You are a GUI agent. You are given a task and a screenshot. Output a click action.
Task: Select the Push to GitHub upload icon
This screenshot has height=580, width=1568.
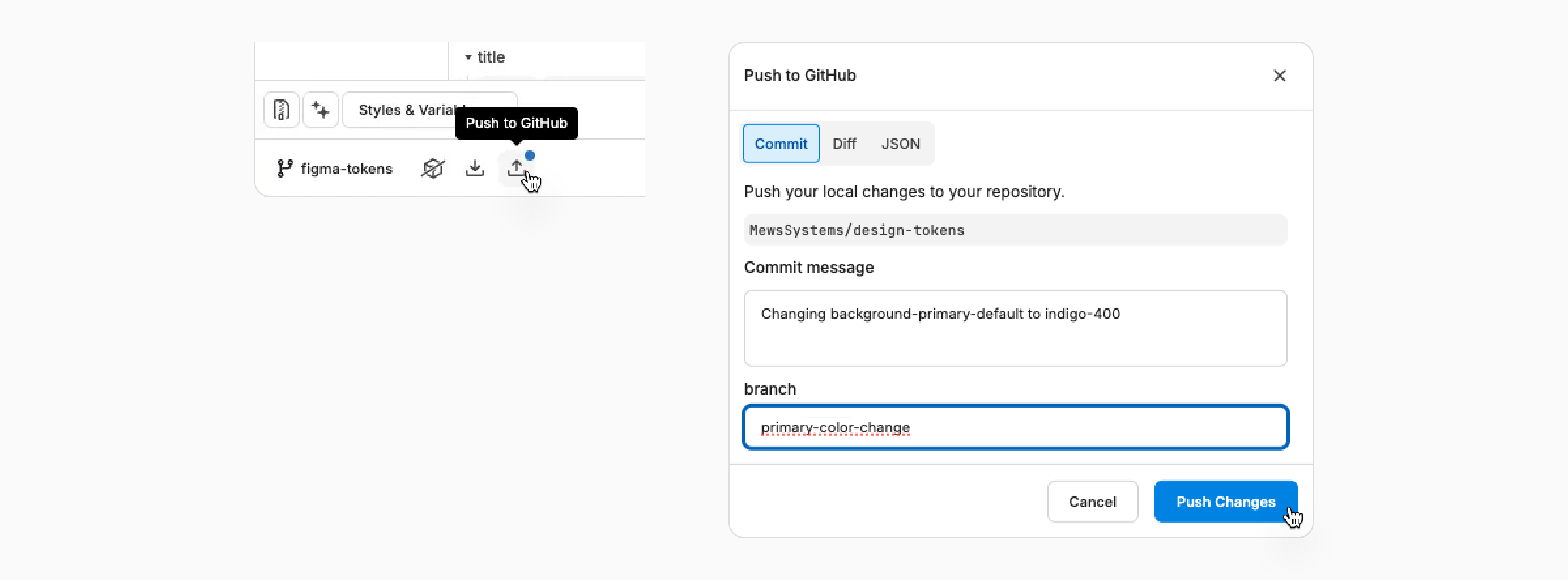[x=517, y=168]
